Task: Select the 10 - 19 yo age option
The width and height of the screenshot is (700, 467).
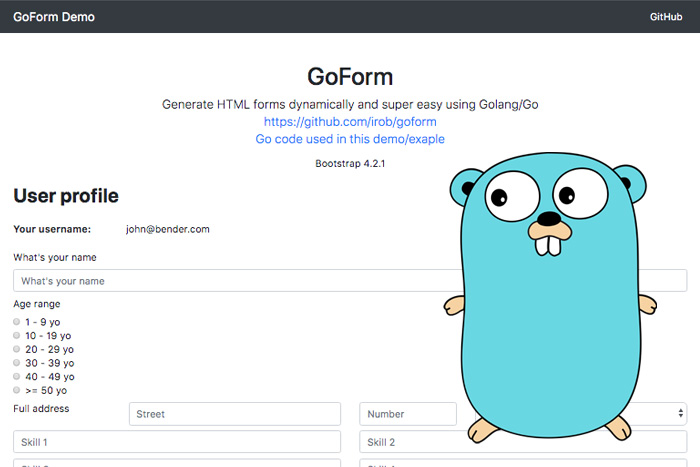Action: [17, 335]
